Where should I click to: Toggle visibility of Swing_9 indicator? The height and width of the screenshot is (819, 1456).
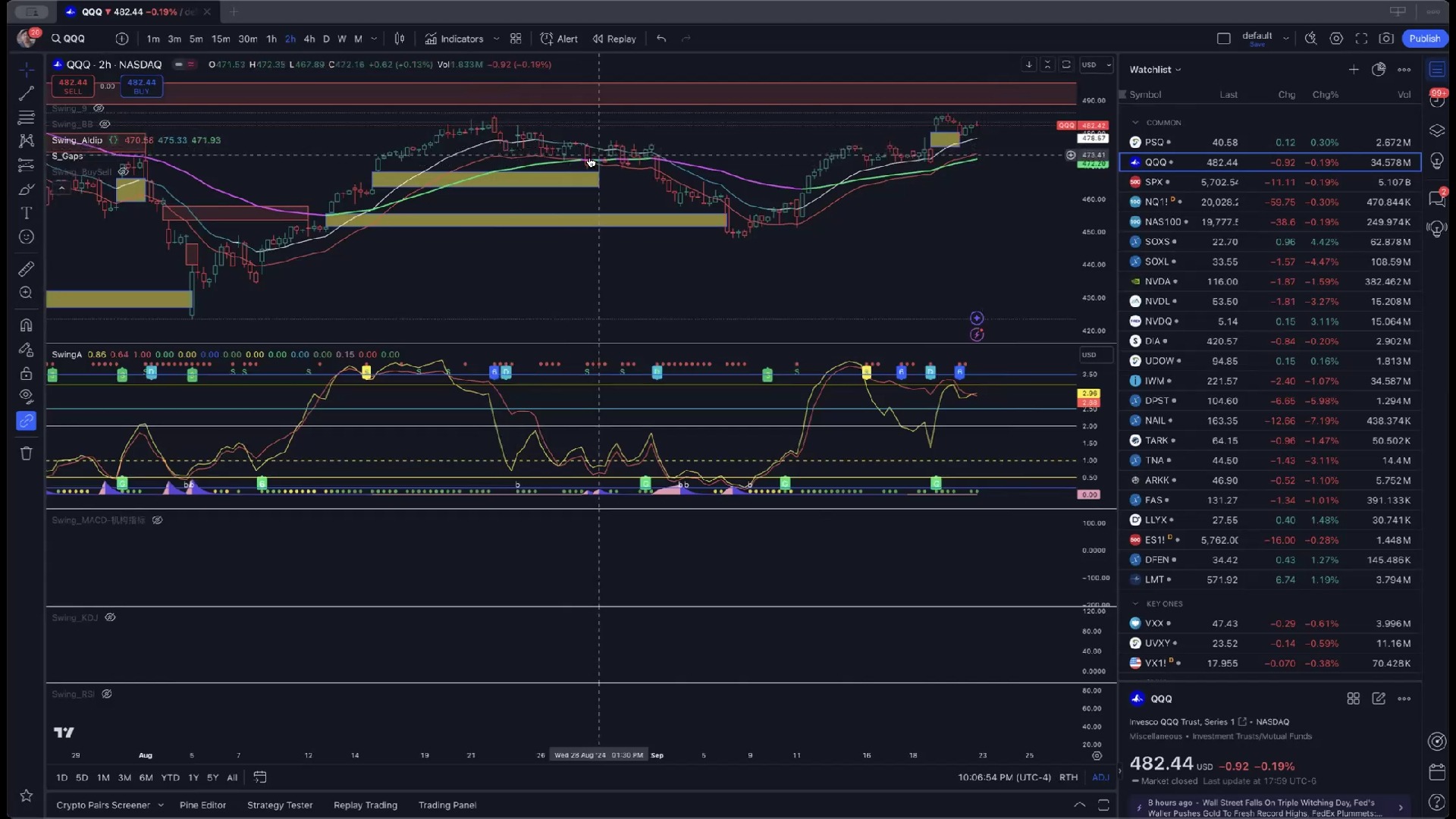tap(99, 108)
